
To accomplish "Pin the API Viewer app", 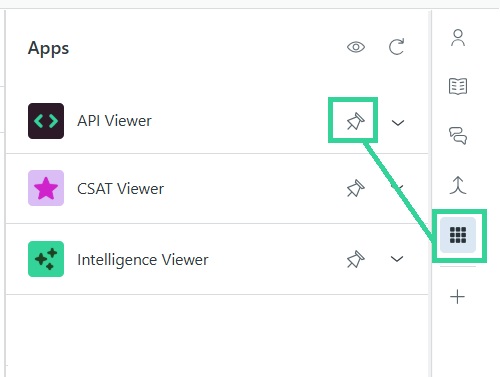I will tap(355, 121).
